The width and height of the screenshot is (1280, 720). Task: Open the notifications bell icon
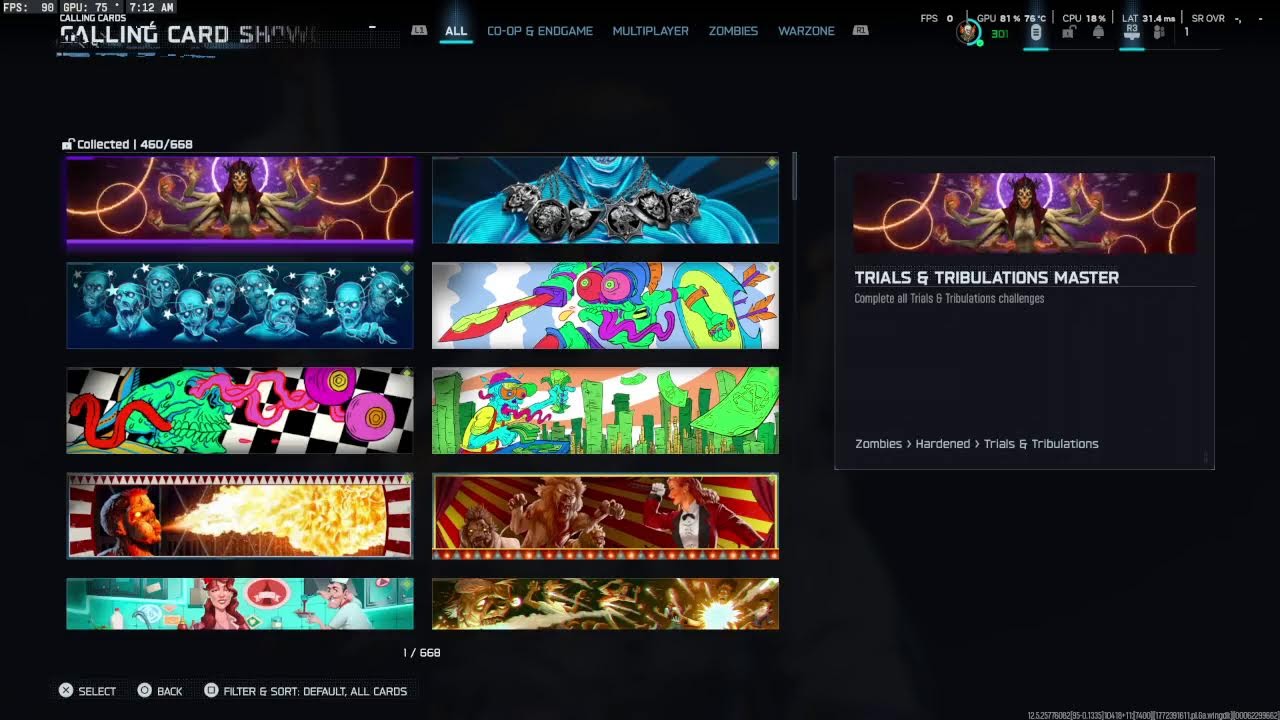point(1098,33)
